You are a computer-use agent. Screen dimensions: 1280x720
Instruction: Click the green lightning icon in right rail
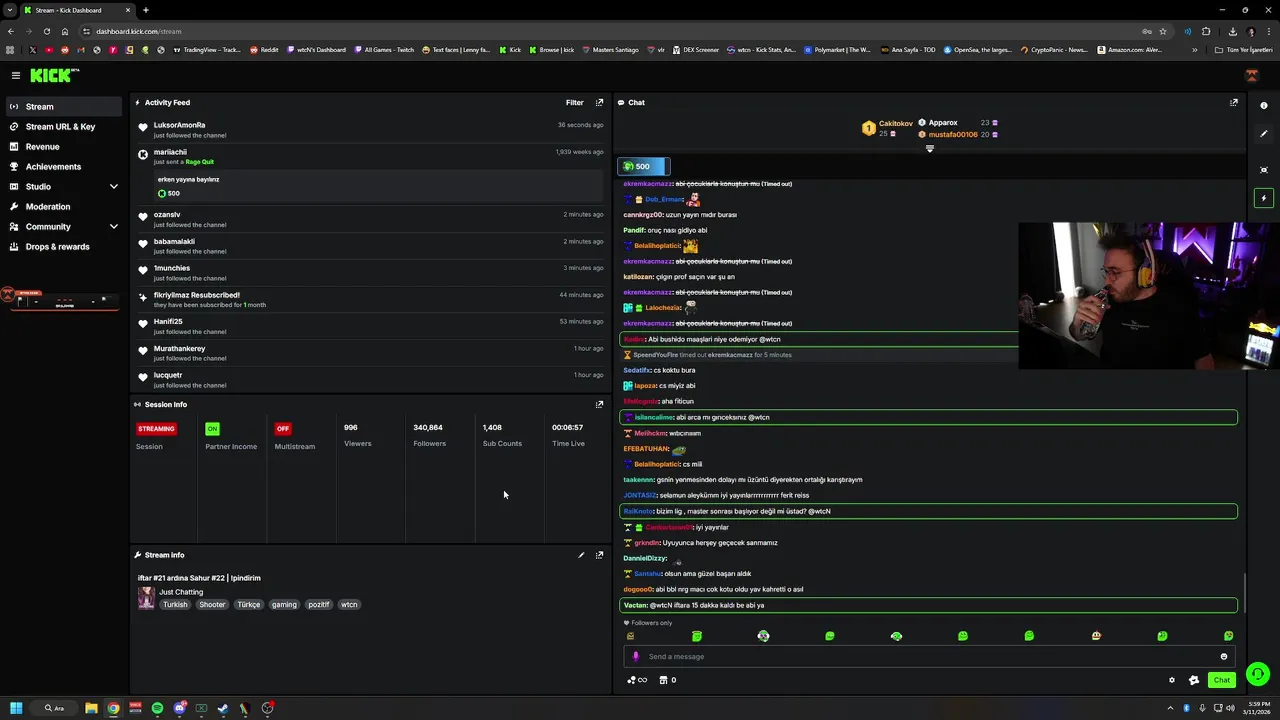tap(1264, 198)
